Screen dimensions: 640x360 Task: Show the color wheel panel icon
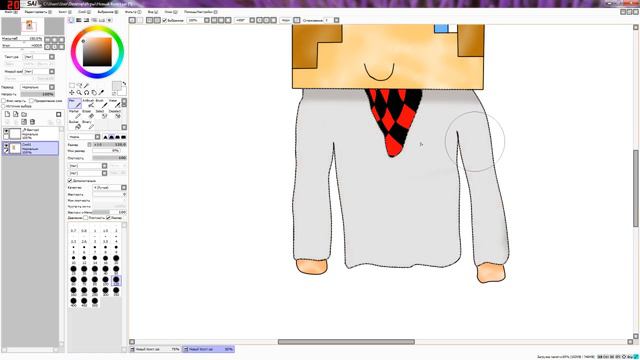71,20
